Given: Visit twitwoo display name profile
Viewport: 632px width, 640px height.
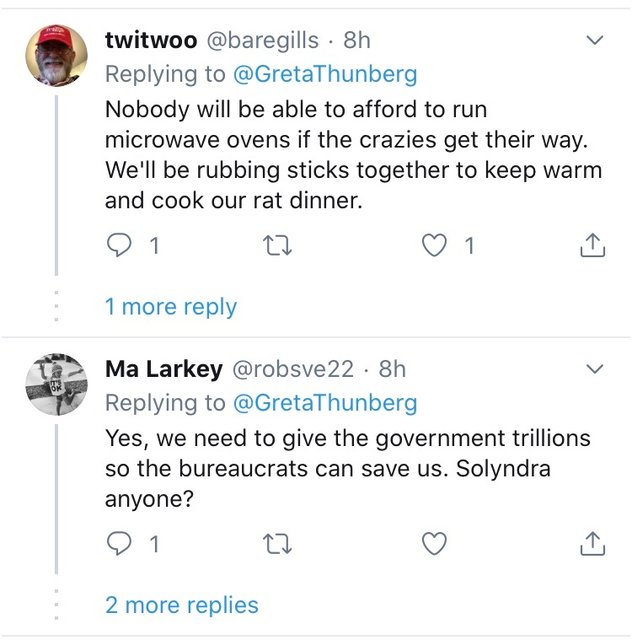Looking at the screenshot, I should click(x=150, y=40).
